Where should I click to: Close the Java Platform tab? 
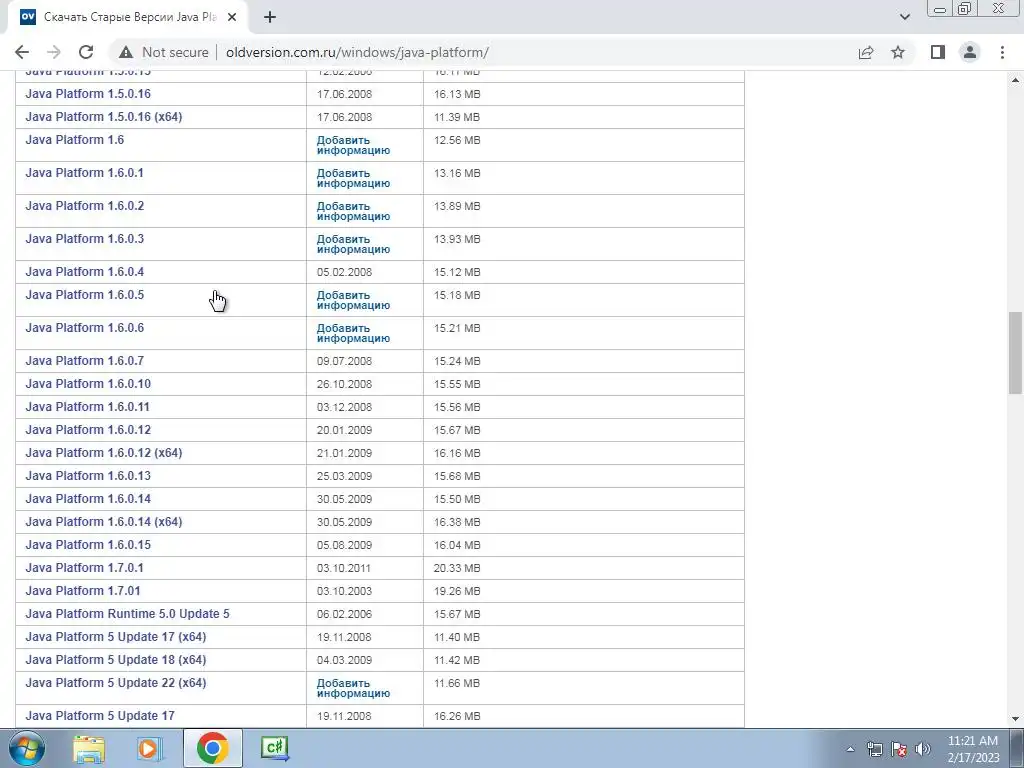tap(232, 17)
